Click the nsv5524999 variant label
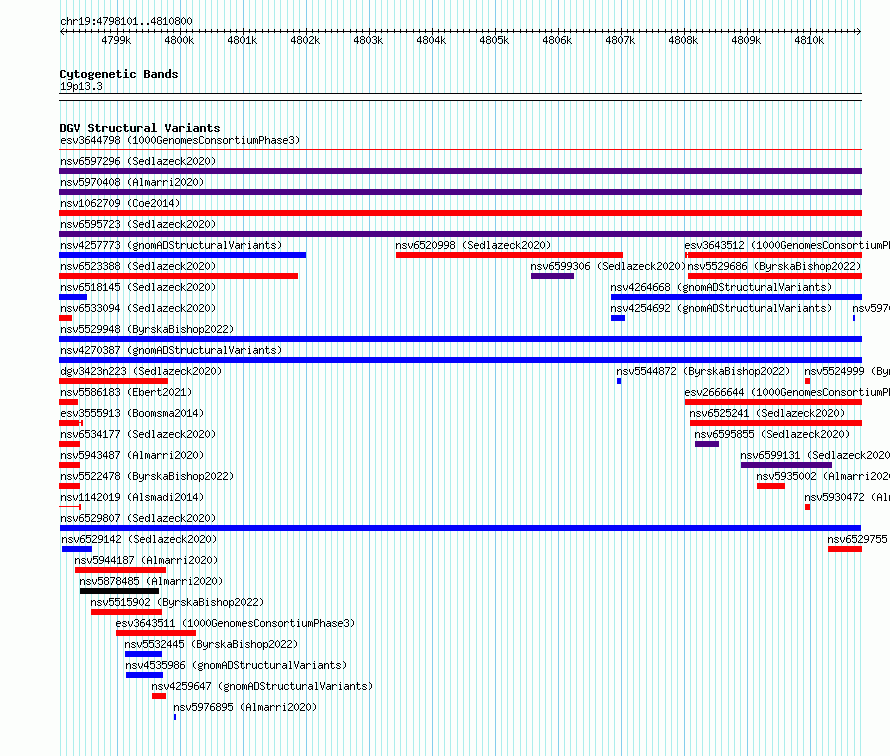The image size is (890, 756). 847,371
